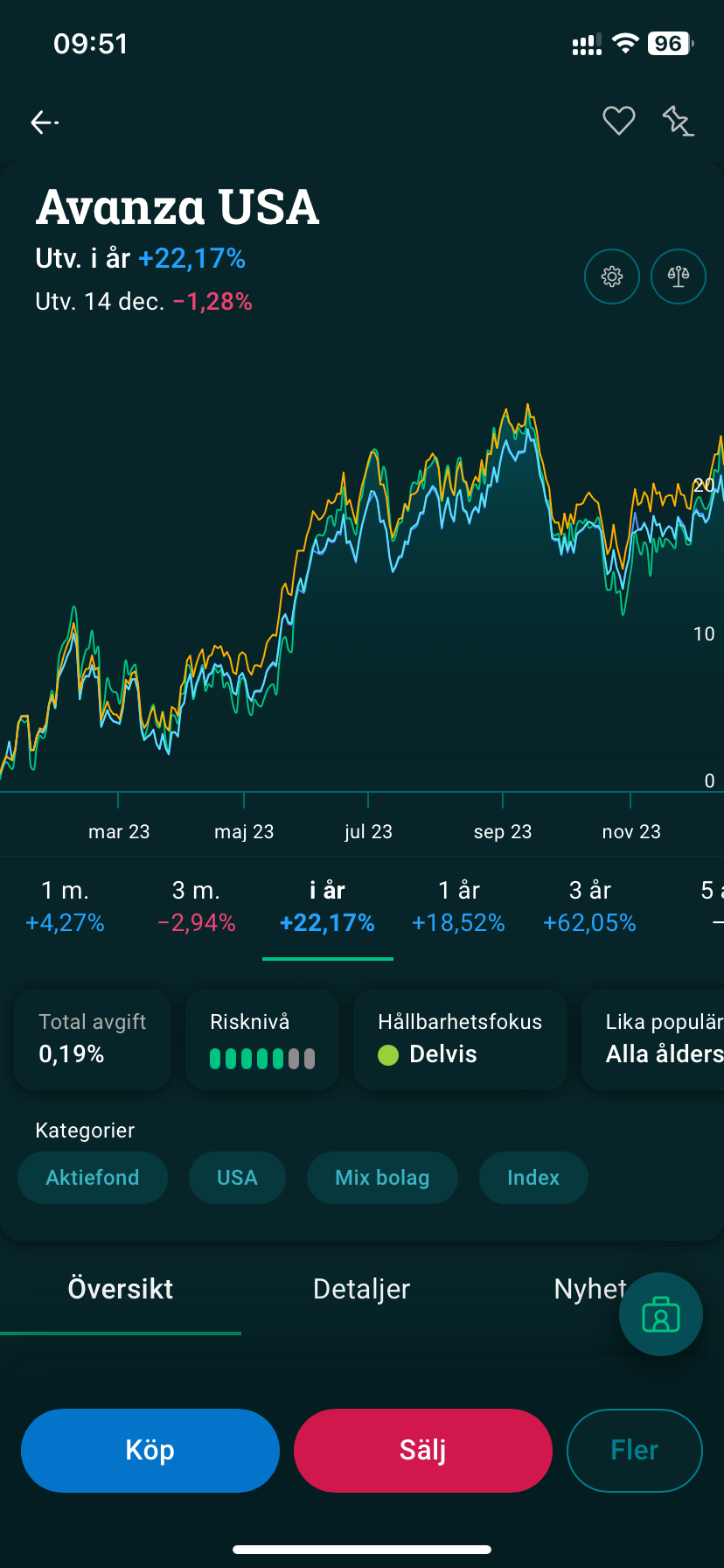Tap the back arrow icon
The image size is (724, 1568).
pos(44,122)
